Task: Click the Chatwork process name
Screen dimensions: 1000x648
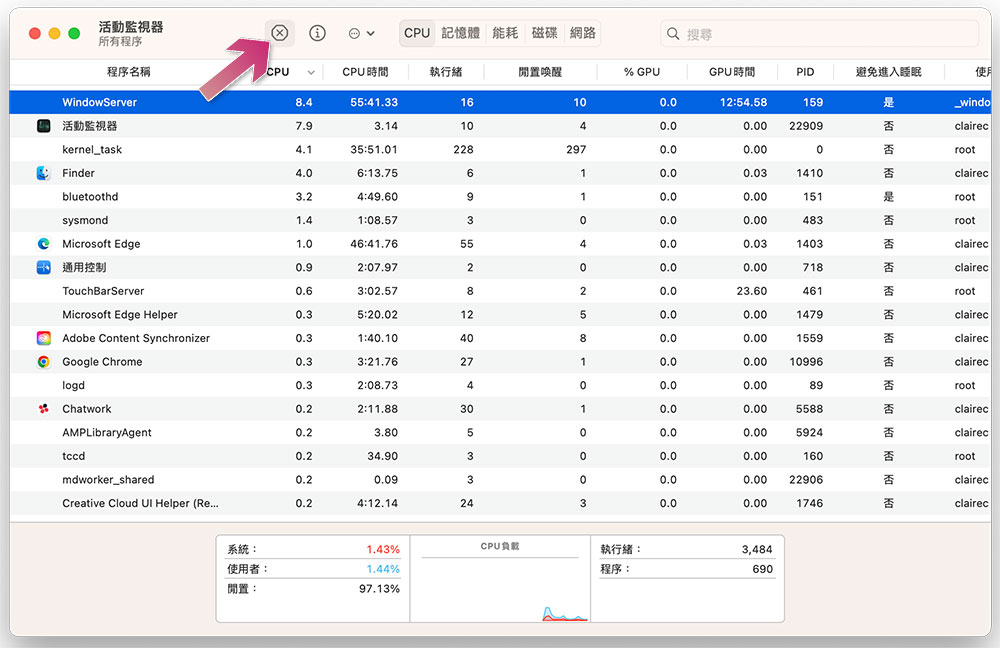Action: [x=87, y=409]
